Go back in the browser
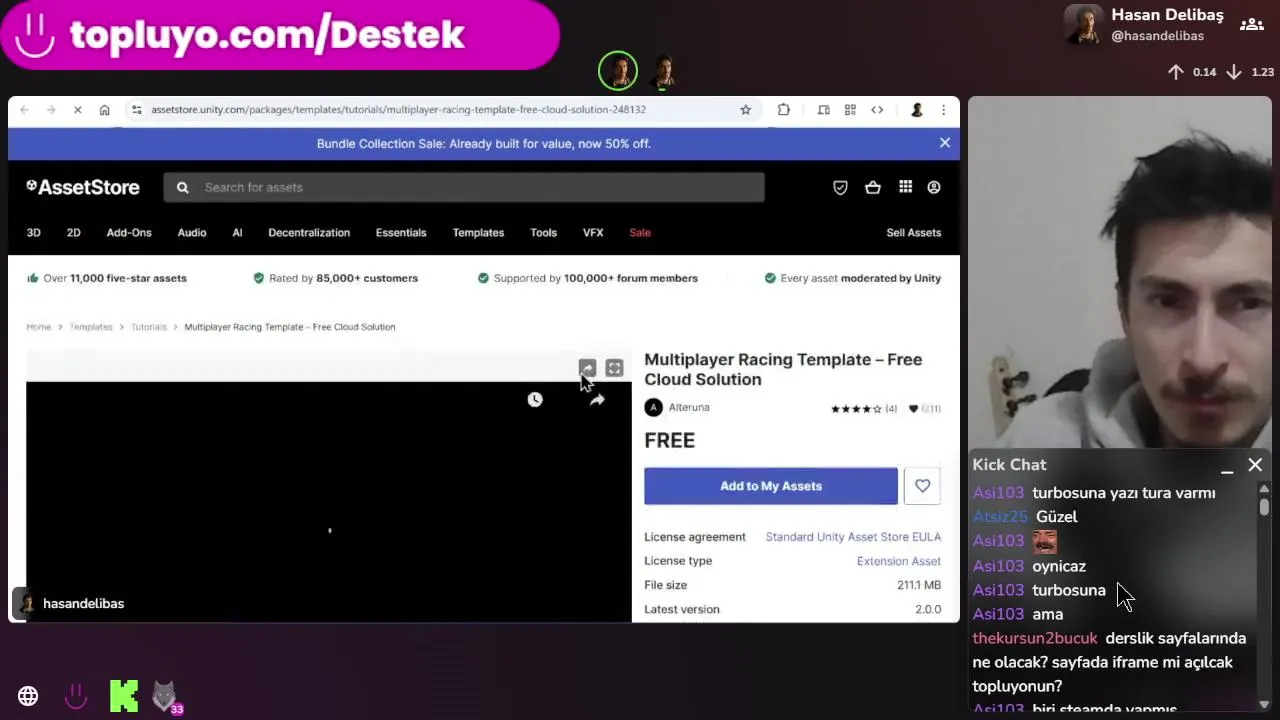The image size is (1280, 720). pos(24,110)
